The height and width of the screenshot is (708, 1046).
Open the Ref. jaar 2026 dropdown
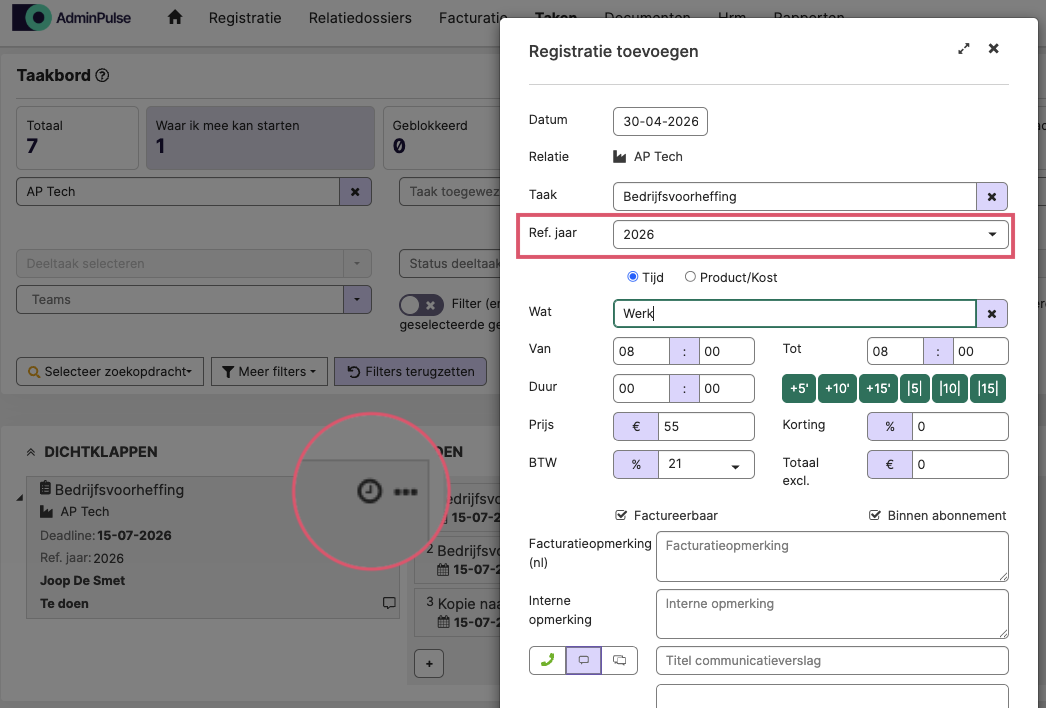811,235
